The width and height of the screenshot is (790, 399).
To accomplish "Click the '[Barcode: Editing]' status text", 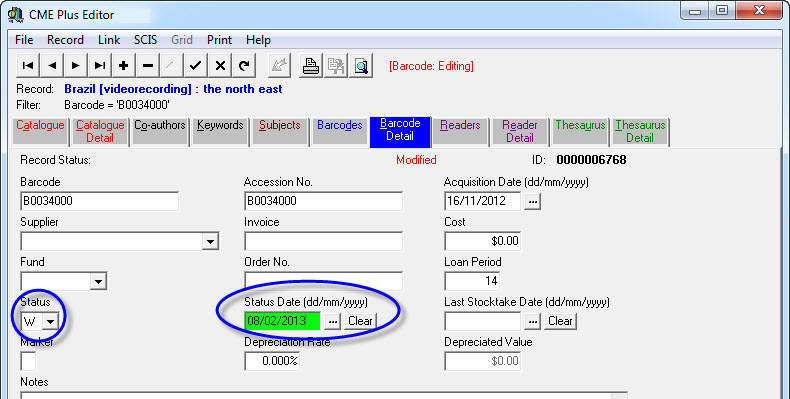I will click(x=431, y=66).
